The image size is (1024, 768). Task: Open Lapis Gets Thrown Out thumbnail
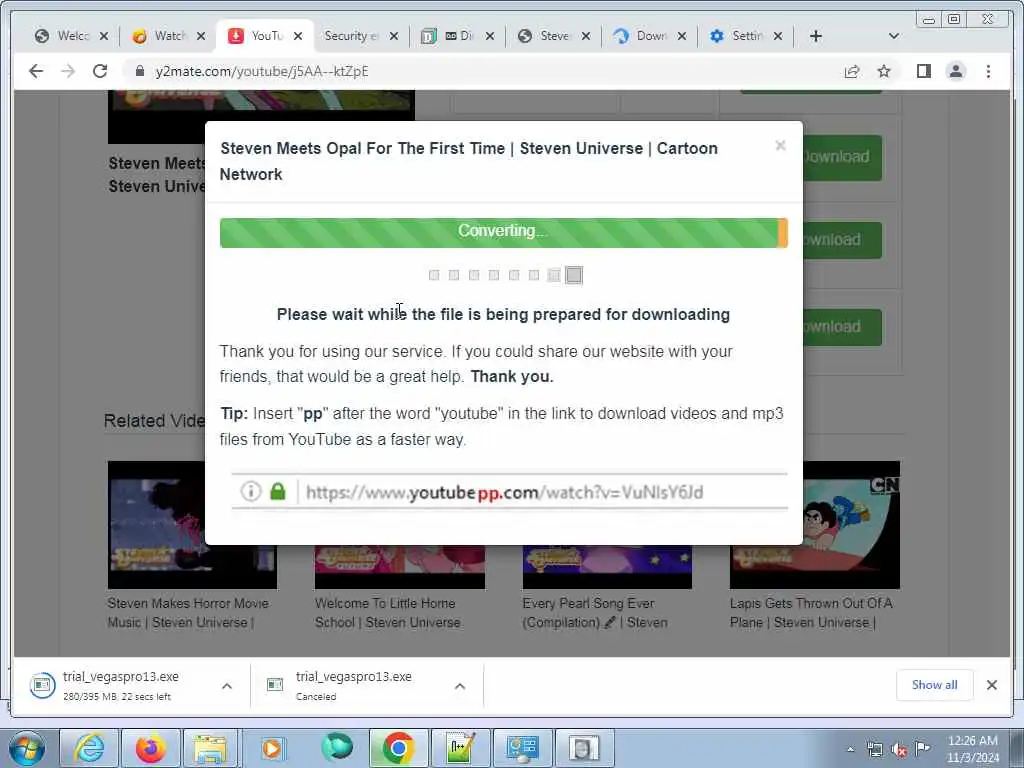[814, 525]
